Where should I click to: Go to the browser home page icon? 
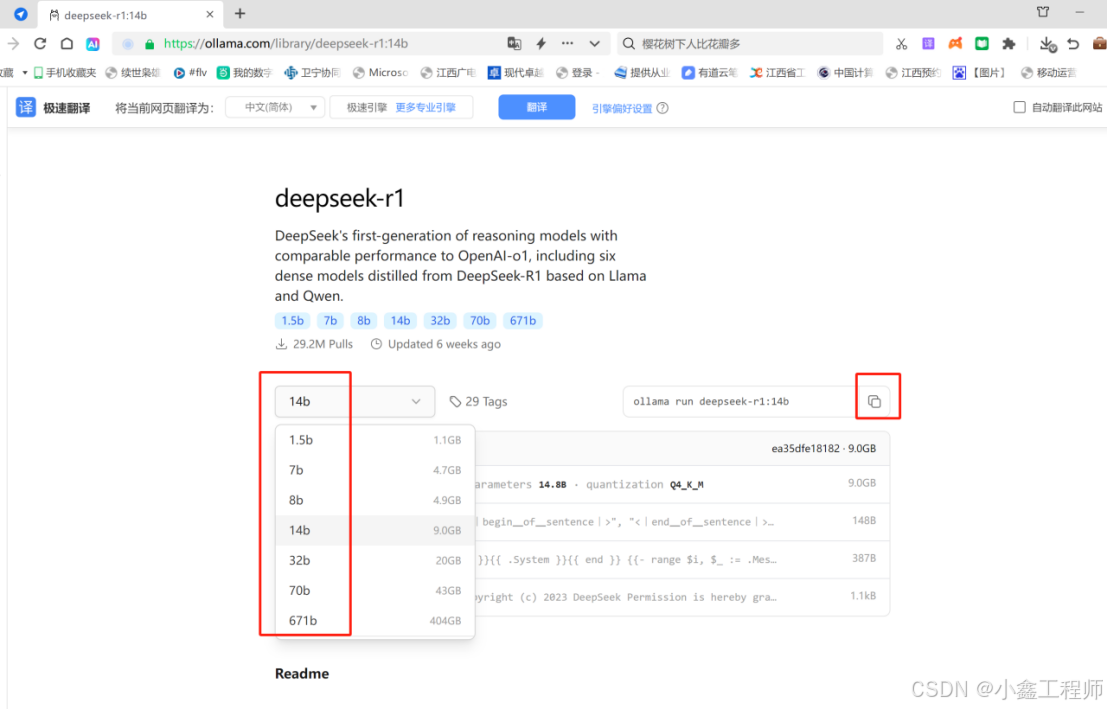click(x=66, y=44)
